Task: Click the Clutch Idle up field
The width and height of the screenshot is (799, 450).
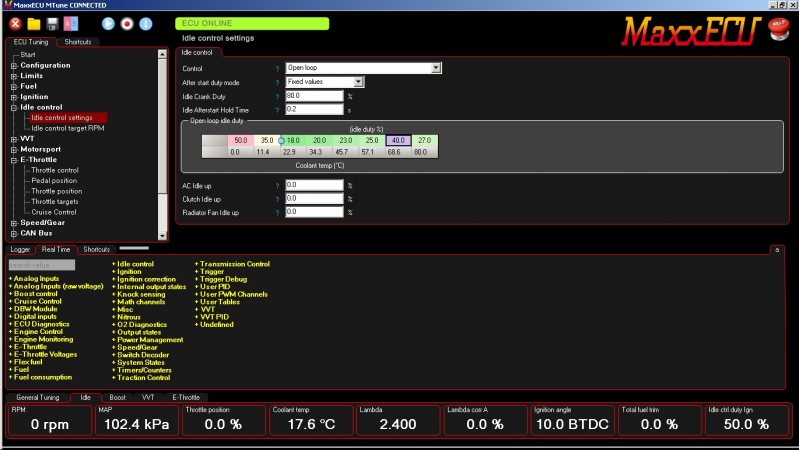Action: point(314,198)
